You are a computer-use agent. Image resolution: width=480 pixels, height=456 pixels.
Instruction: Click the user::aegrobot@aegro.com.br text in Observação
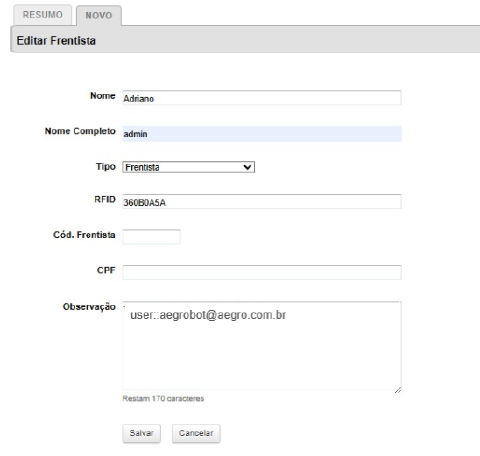click(208, 315)
